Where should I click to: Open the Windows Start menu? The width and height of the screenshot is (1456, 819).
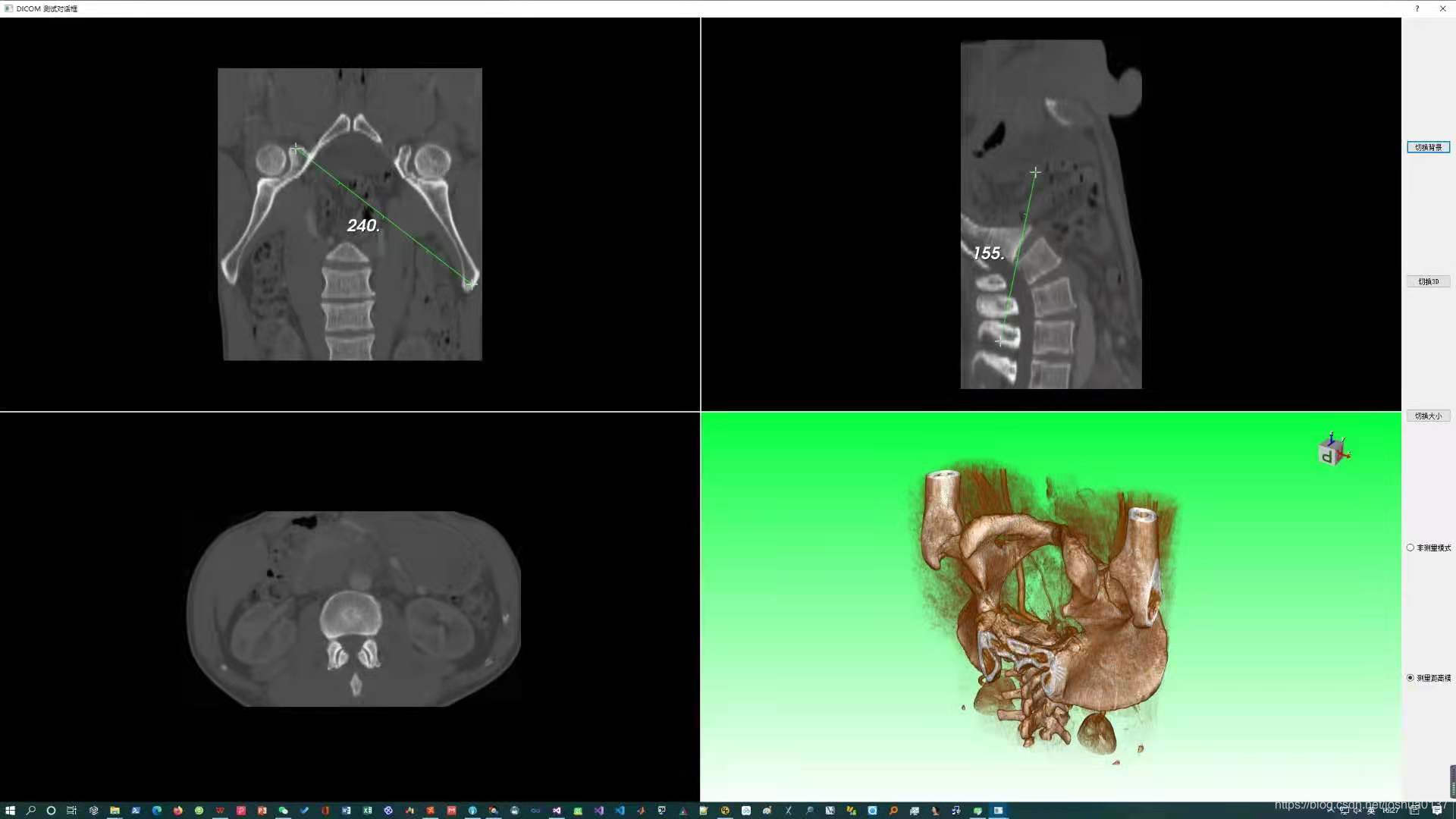[x=10, y=810]
